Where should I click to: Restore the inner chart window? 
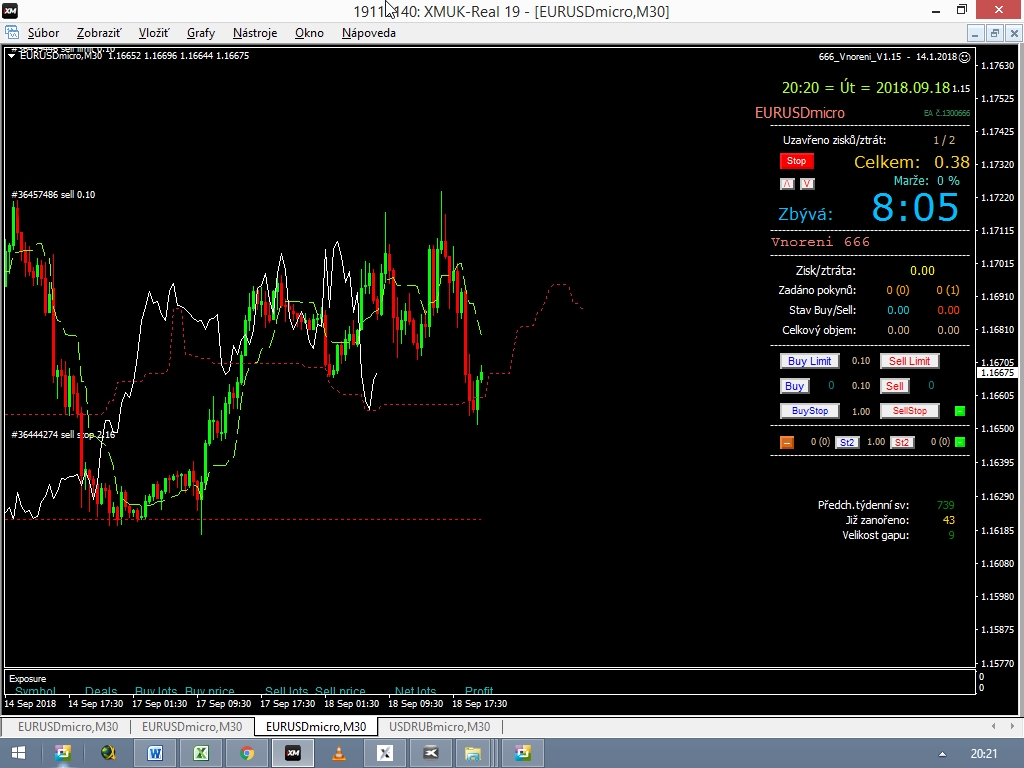coord(995,33)
